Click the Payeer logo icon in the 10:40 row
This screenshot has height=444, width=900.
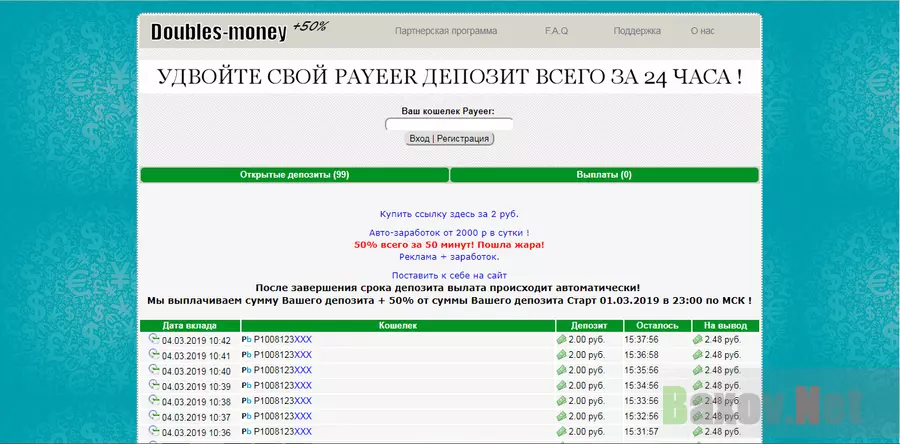[x=247, y=370]
